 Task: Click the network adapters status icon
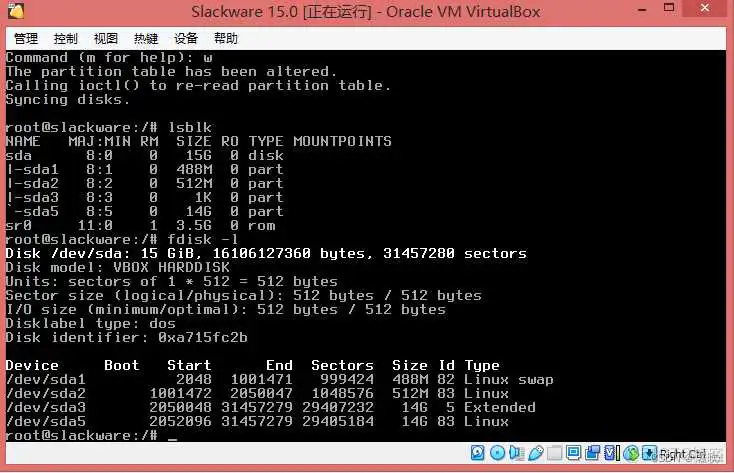coord(593,453)
